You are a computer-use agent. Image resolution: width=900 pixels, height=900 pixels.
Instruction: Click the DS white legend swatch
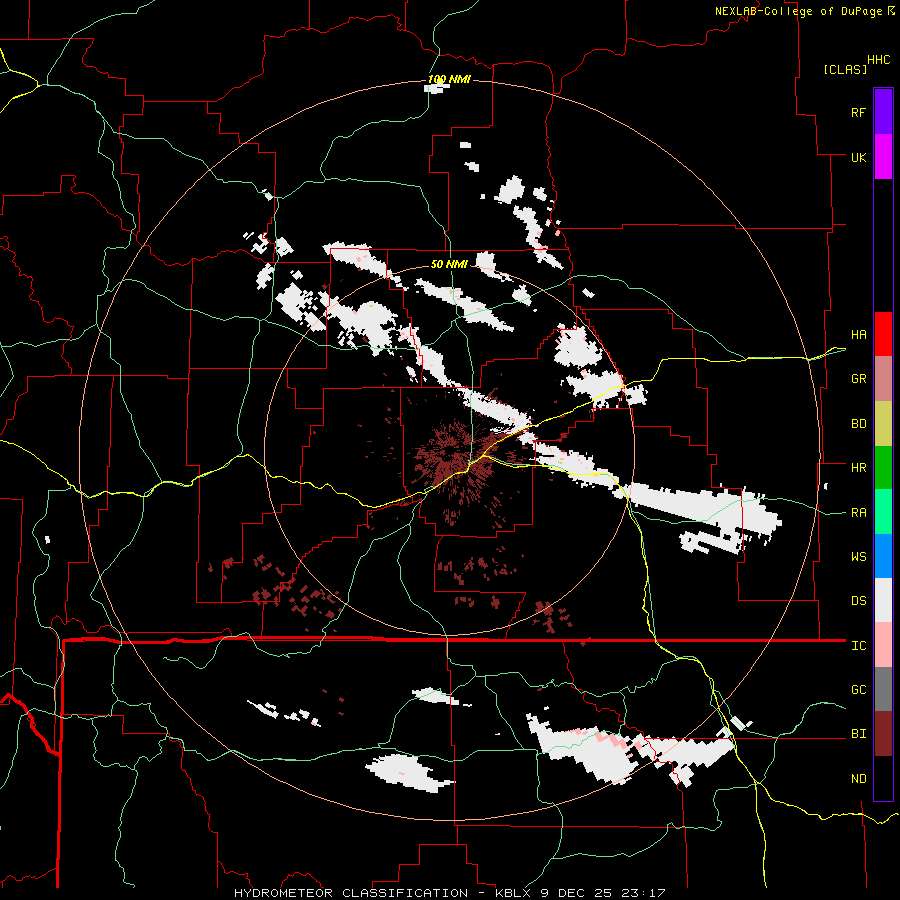point(883,600)
